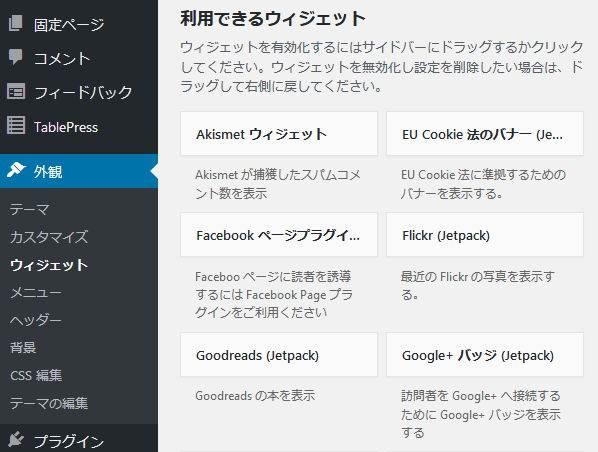Expand the Facebook ページプラグイン widget
The image size is (598, 452).
pyautogui.click(x=279, y=235)
